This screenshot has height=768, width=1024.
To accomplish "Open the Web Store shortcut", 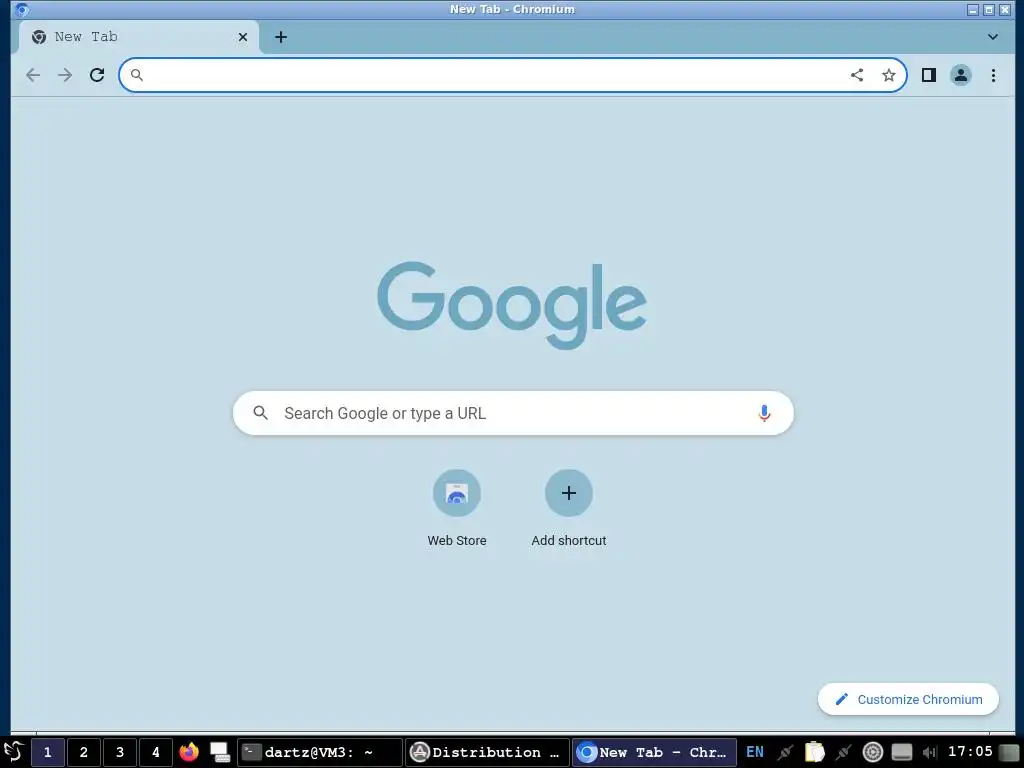I will (457, 508).
